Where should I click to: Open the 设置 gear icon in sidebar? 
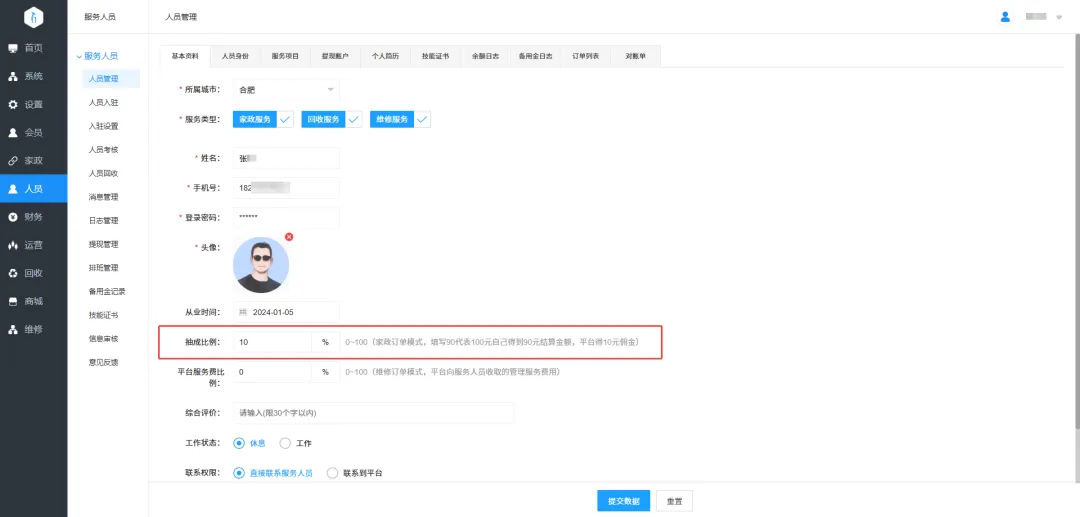coord(13,104)
